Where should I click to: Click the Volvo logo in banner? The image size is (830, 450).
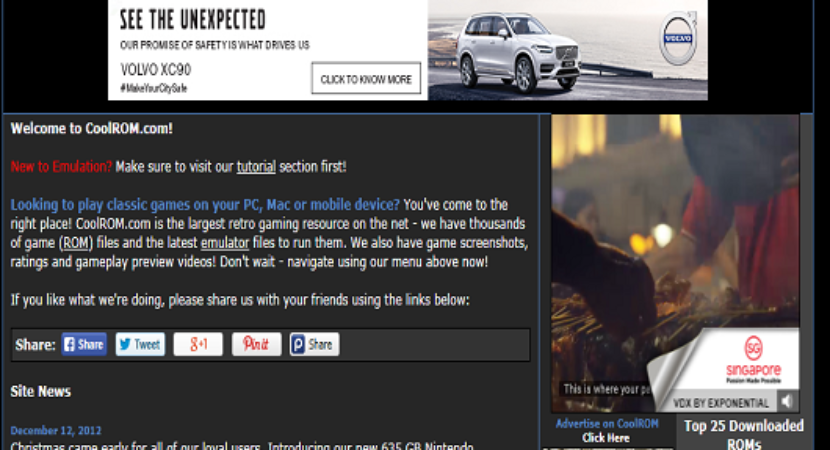pyautogui.click(x=678, y=39)
